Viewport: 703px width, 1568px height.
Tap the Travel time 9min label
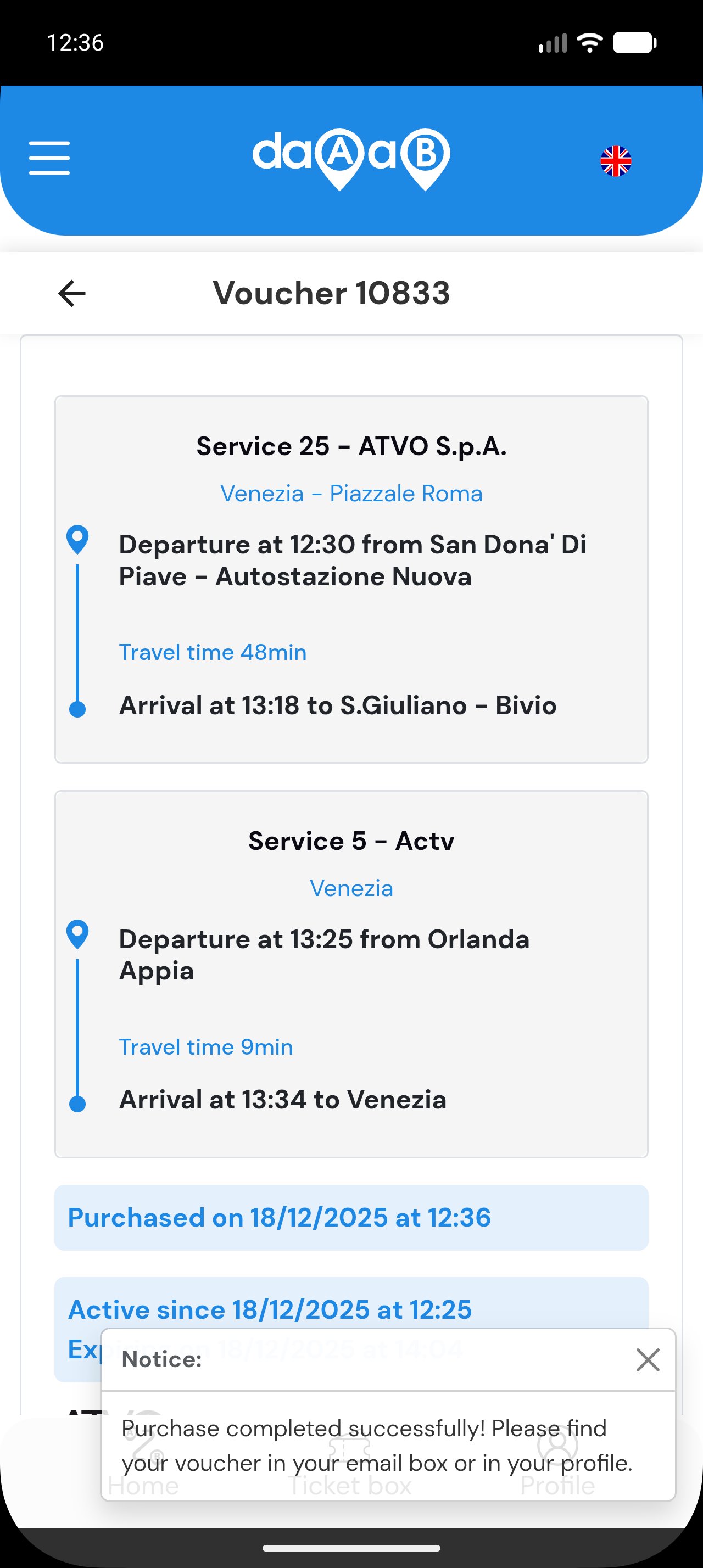coord(206,1047)
